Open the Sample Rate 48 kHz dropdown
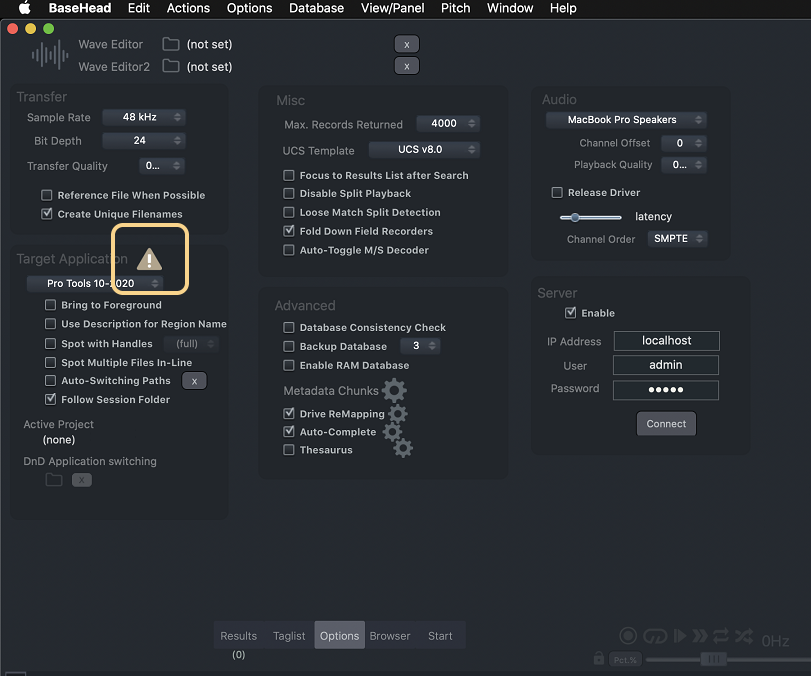 pos(144,117)
